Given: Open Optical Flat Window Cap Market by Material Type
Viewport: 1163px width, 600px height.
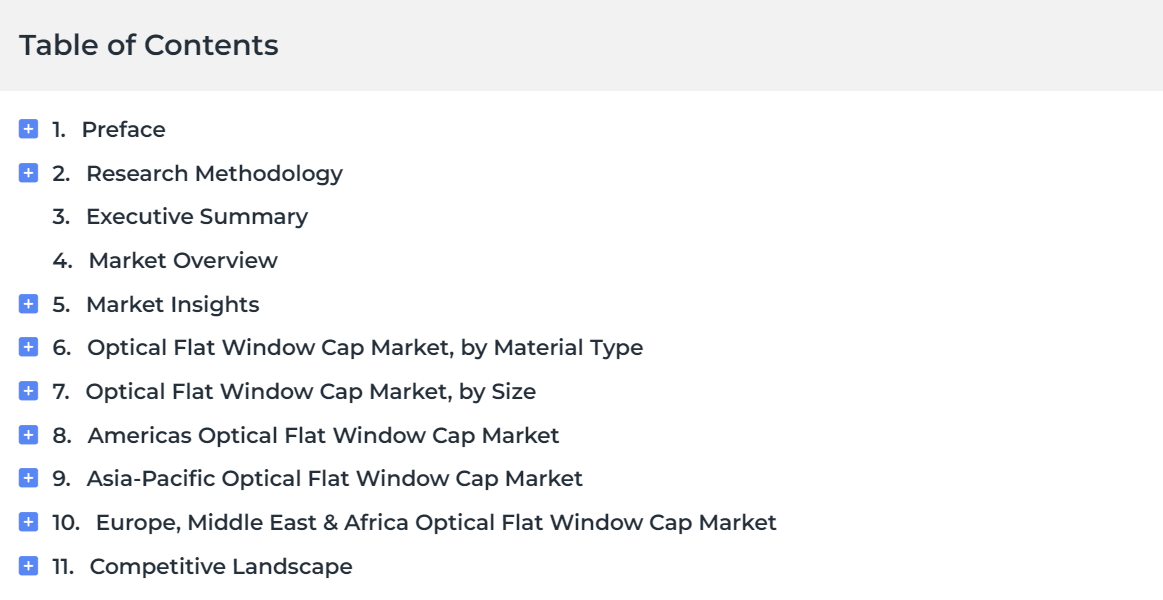Looking at the screenshot, I should pyautogui.click(x=365, y=348).
